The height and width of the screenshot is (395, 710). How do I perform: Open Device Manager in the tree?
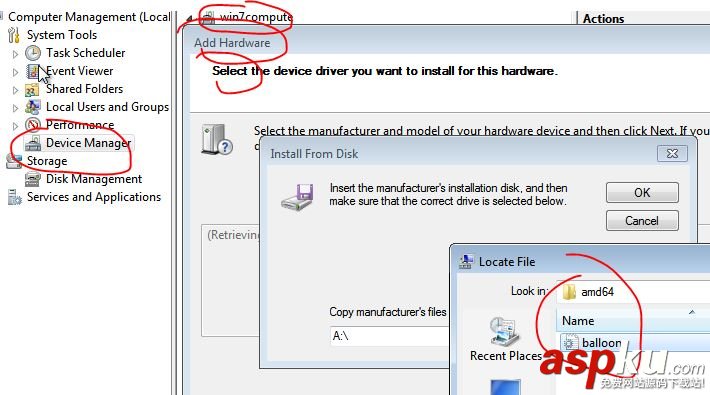point(88,143)
